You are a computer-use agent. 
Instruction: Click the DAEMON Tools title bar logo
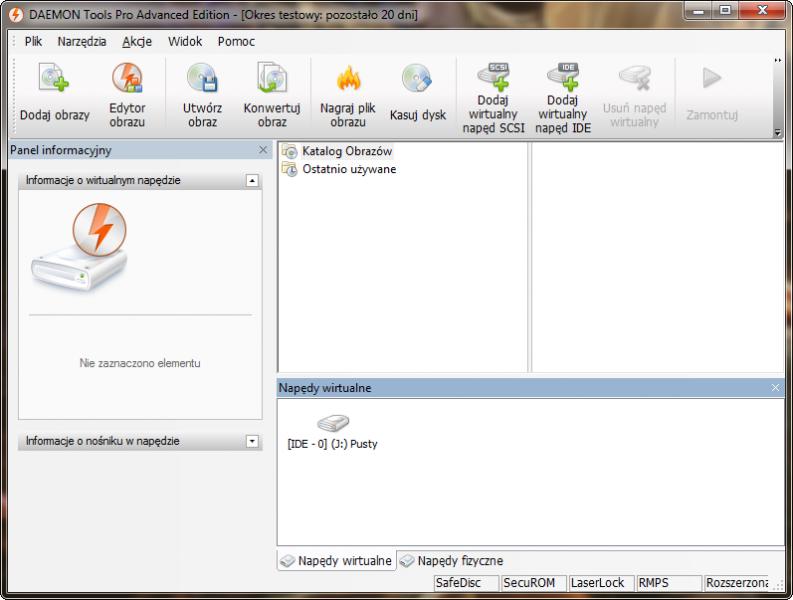(16, 15)
